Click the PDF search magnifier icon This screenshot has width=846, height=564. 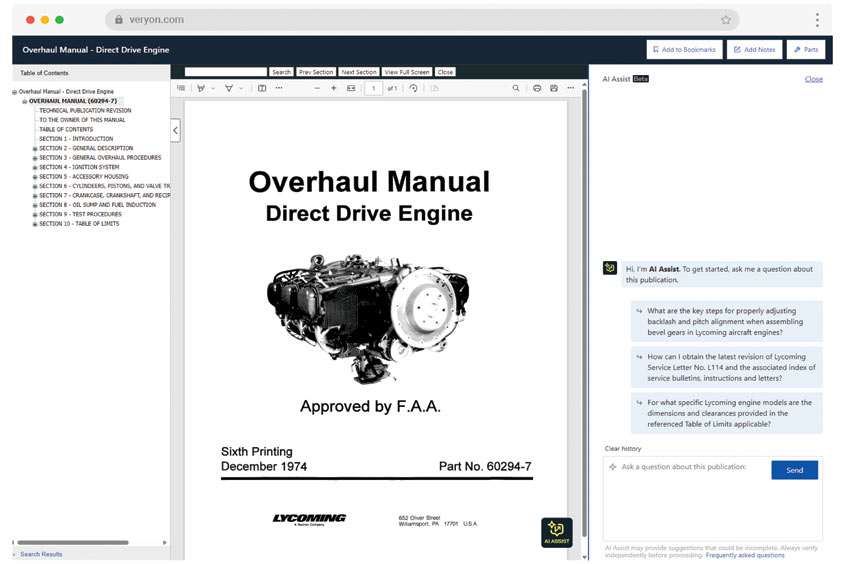click(516, 88)
